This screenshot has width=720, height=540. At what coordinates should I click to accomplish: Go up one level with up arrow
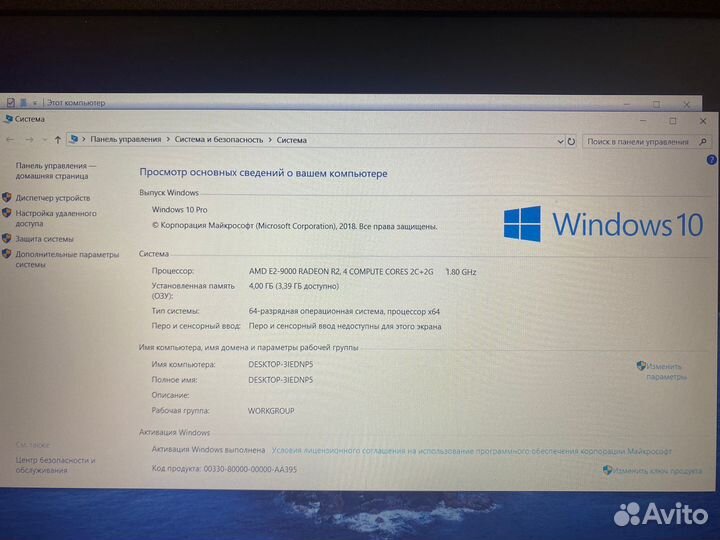pos(57,140)
